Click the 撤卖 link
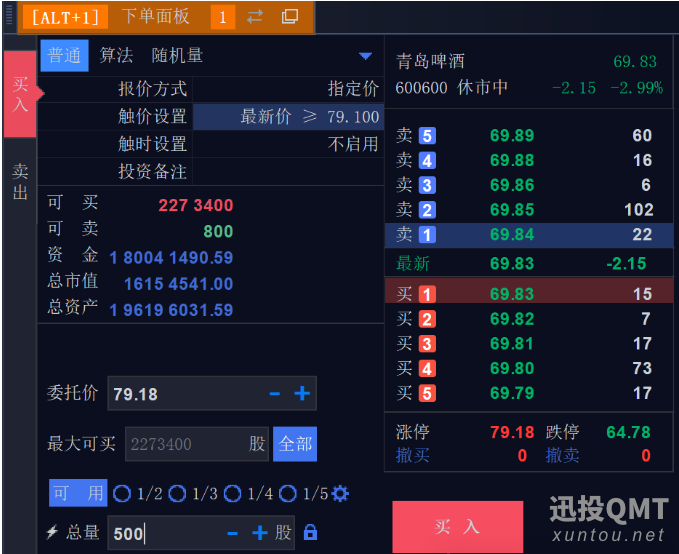 point(562,455)
